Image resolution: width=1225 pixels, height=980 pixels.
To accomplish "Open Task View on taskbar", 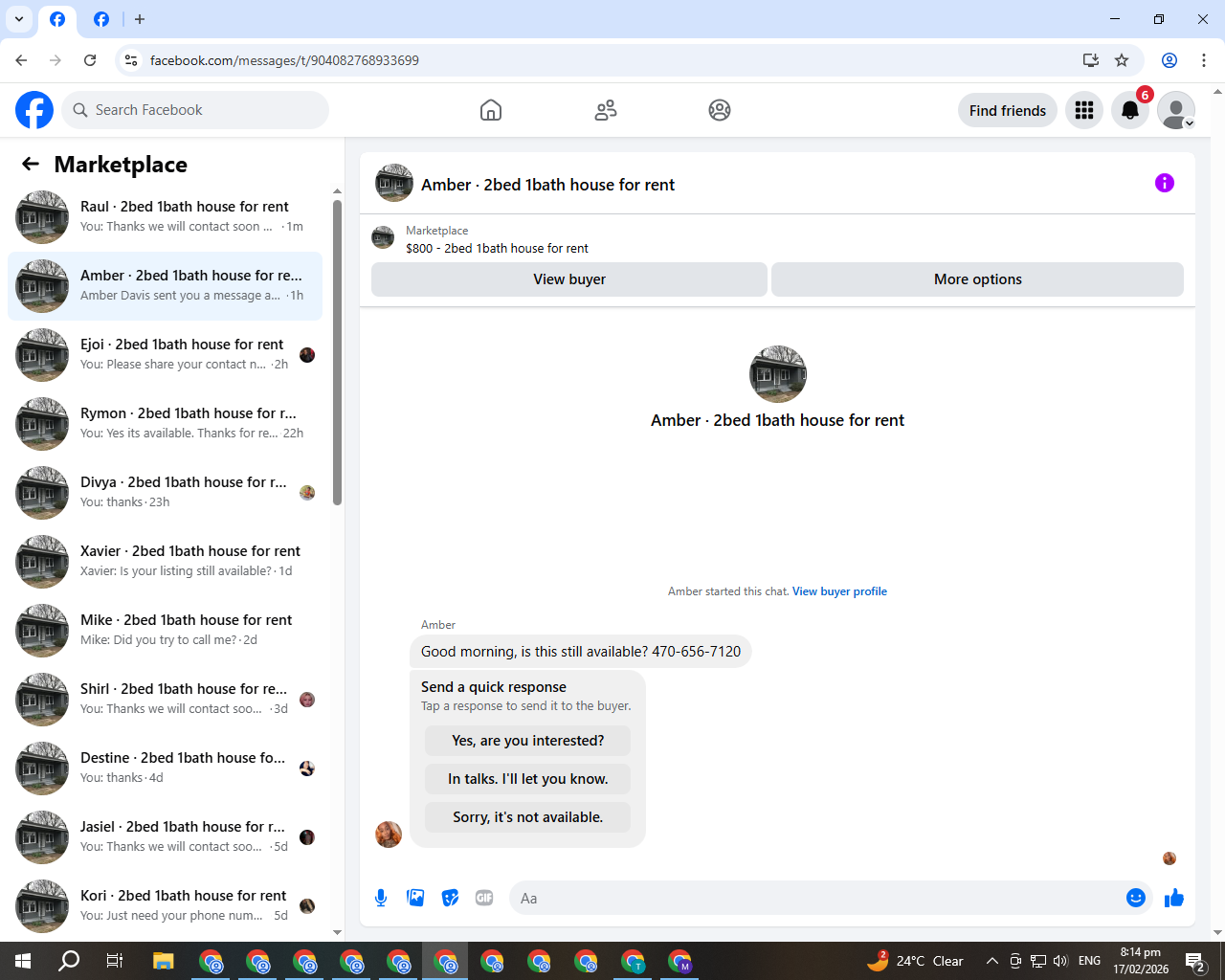I will [x=115, y=961].
